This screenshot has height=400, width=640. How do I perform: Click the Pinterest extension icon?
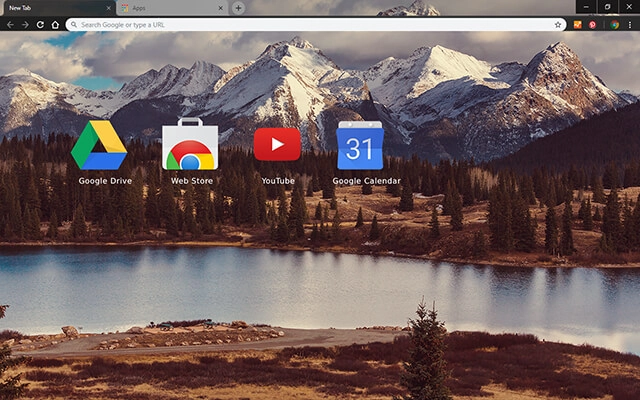[x=592, y=25]
